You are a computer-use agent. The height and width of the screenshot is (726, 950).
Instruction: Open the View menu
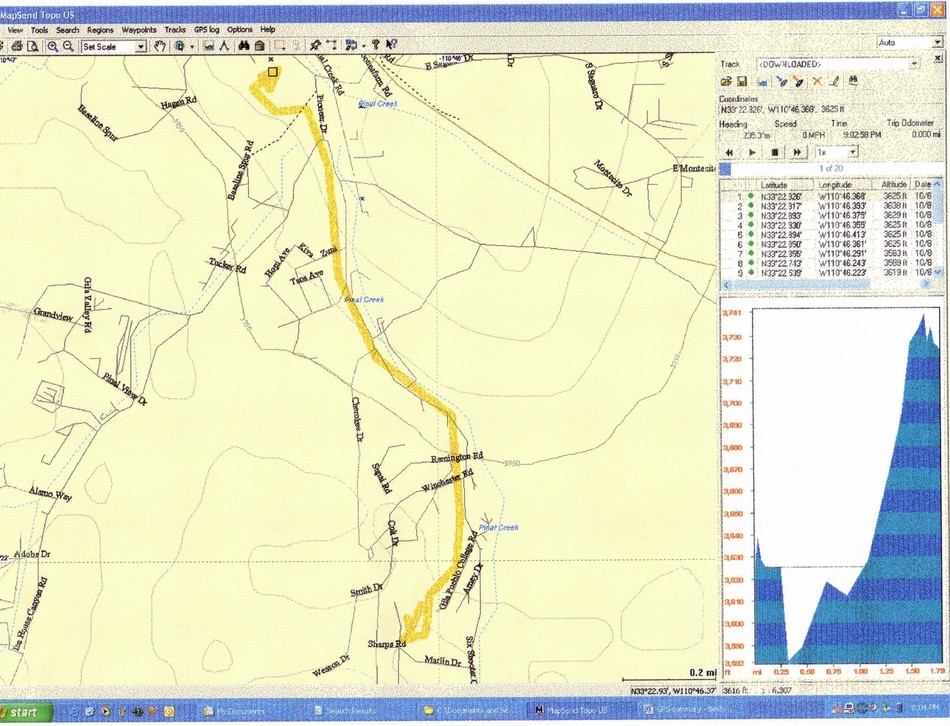coord(15,30)
